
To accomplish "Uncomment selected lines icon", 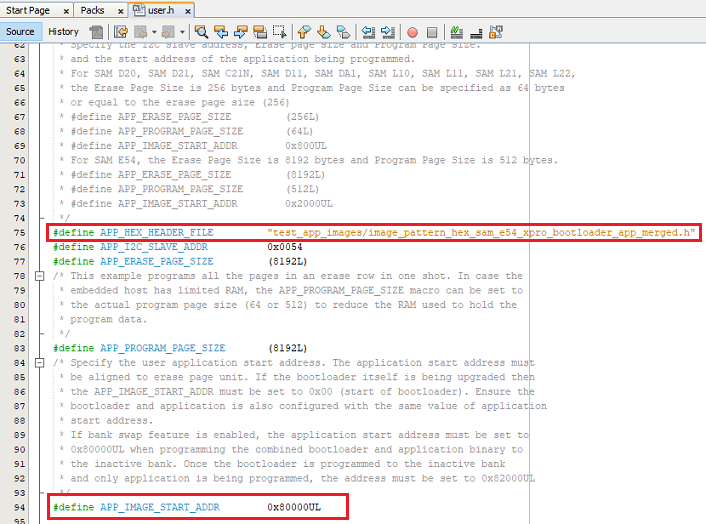I will [476, 32].
